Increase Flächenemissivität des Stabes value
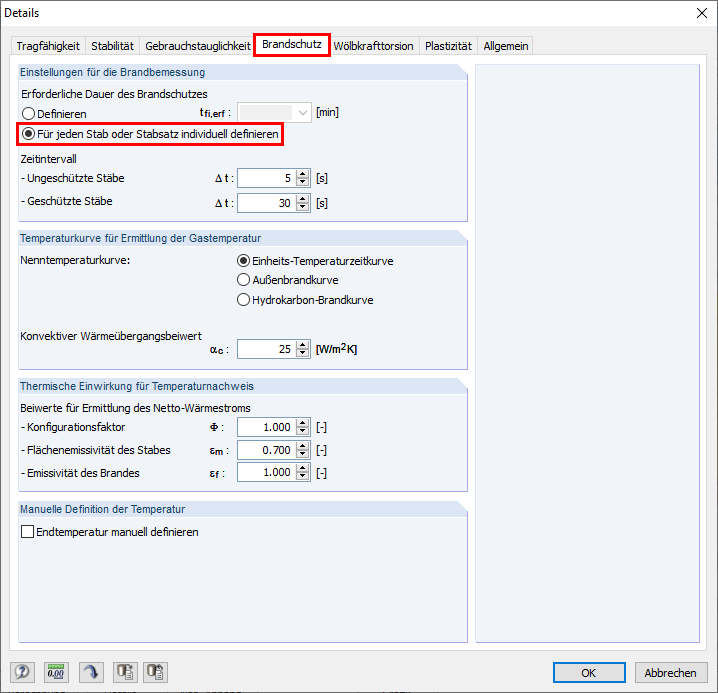 pos(302,446)
